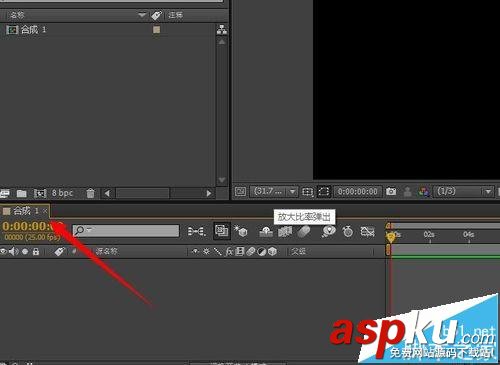Screen dimensions: 500x365
Task: Click the timeline timecode display 0:00:00
Action: 32,226
